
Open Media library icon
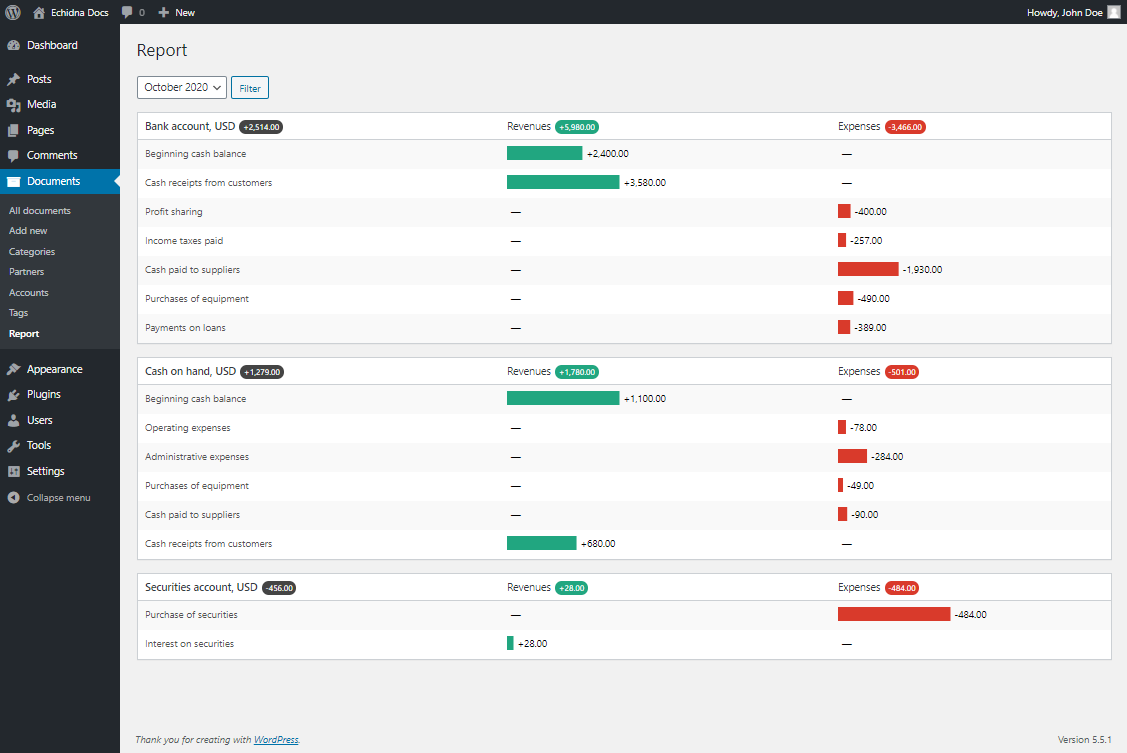click(14, 105)
